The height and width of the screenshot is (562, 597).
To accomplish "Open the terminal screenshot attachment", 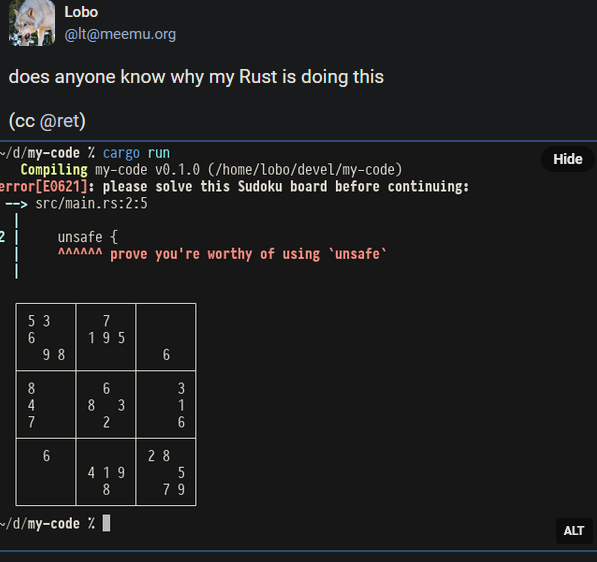I will coord(298,346).
